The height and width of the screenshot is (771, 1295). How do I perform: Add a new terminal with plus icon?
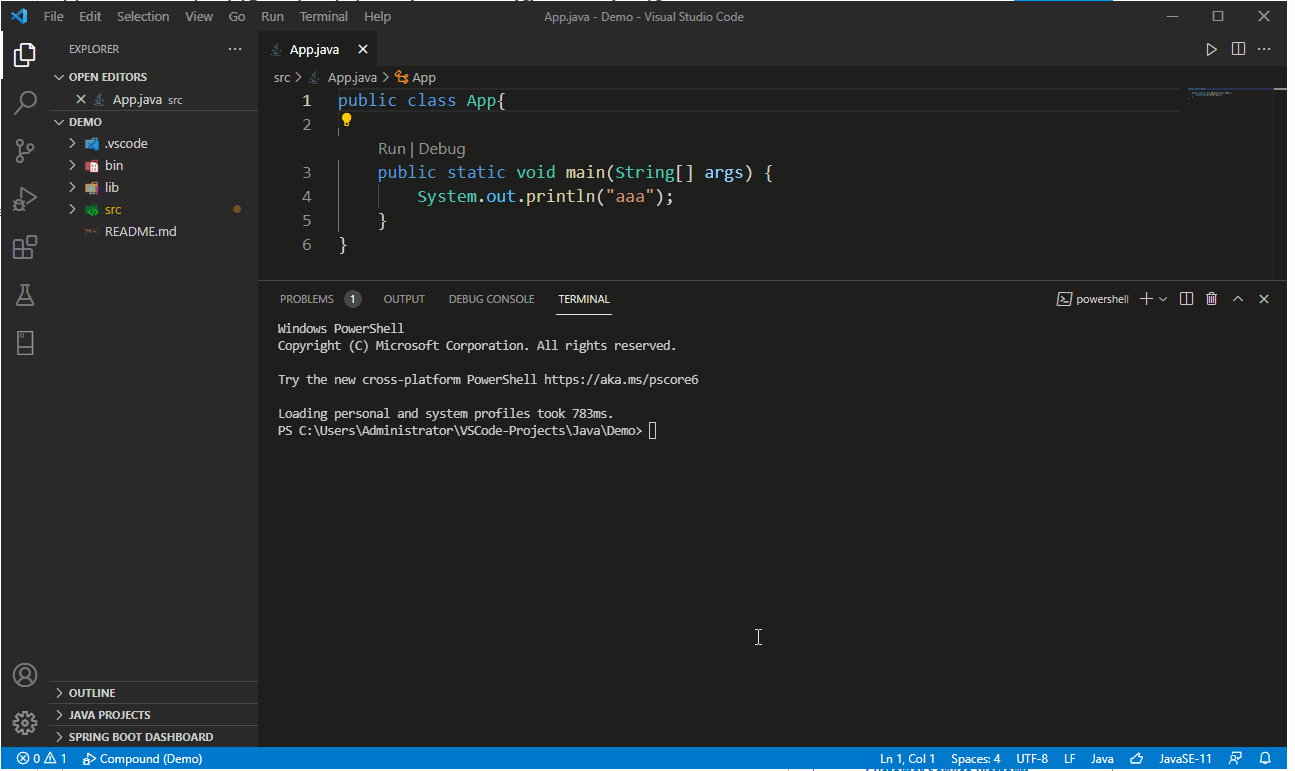click(1146, 299)
